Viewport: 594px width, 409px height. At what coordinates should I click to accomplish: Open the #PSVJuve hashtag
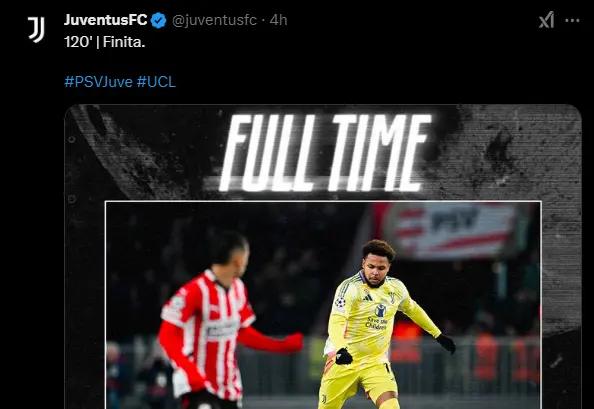(98, 82)
